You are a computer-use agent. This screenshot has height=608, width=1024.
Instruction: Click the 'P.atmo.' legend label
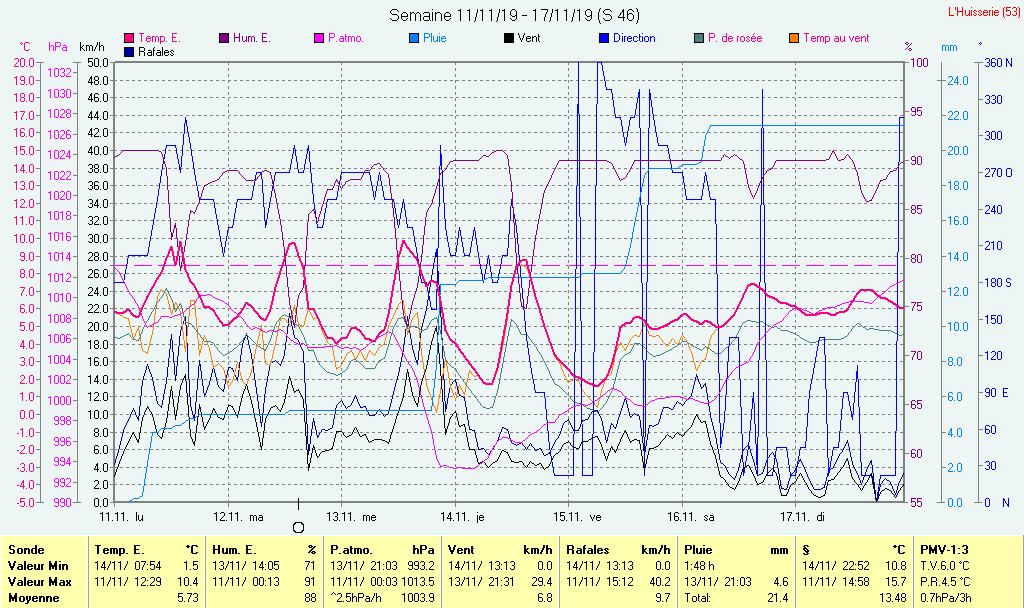(345, 39)
